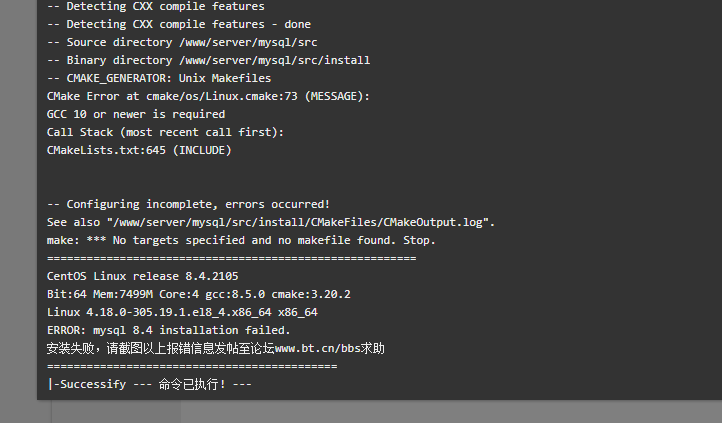Click the ERROR: mysql 8.4 installation failed line
The image size is (722, 423).
tap(169, 330)
